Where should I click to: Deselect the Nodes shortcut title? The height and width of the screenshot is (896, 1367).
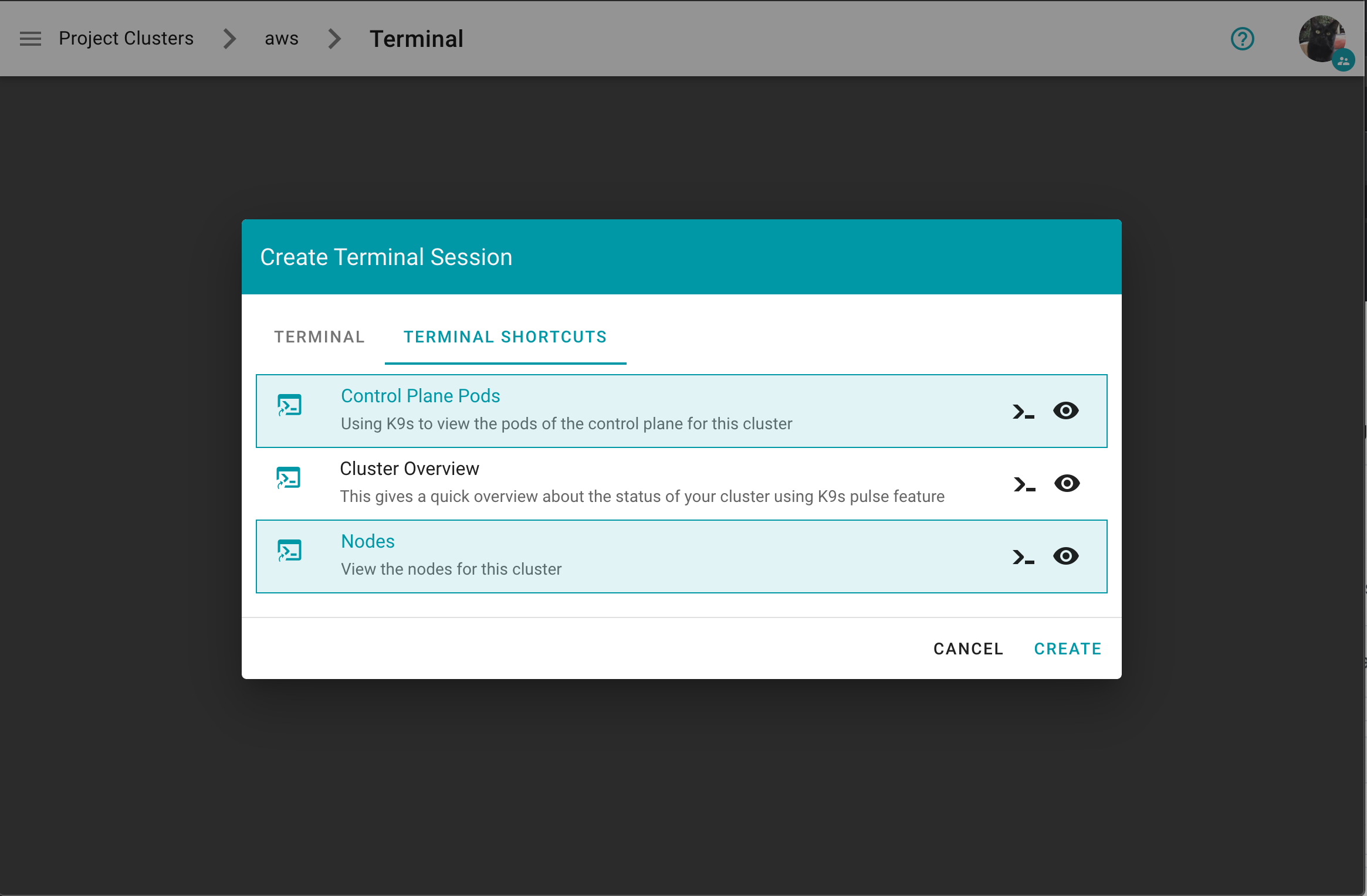pos(368,541)
